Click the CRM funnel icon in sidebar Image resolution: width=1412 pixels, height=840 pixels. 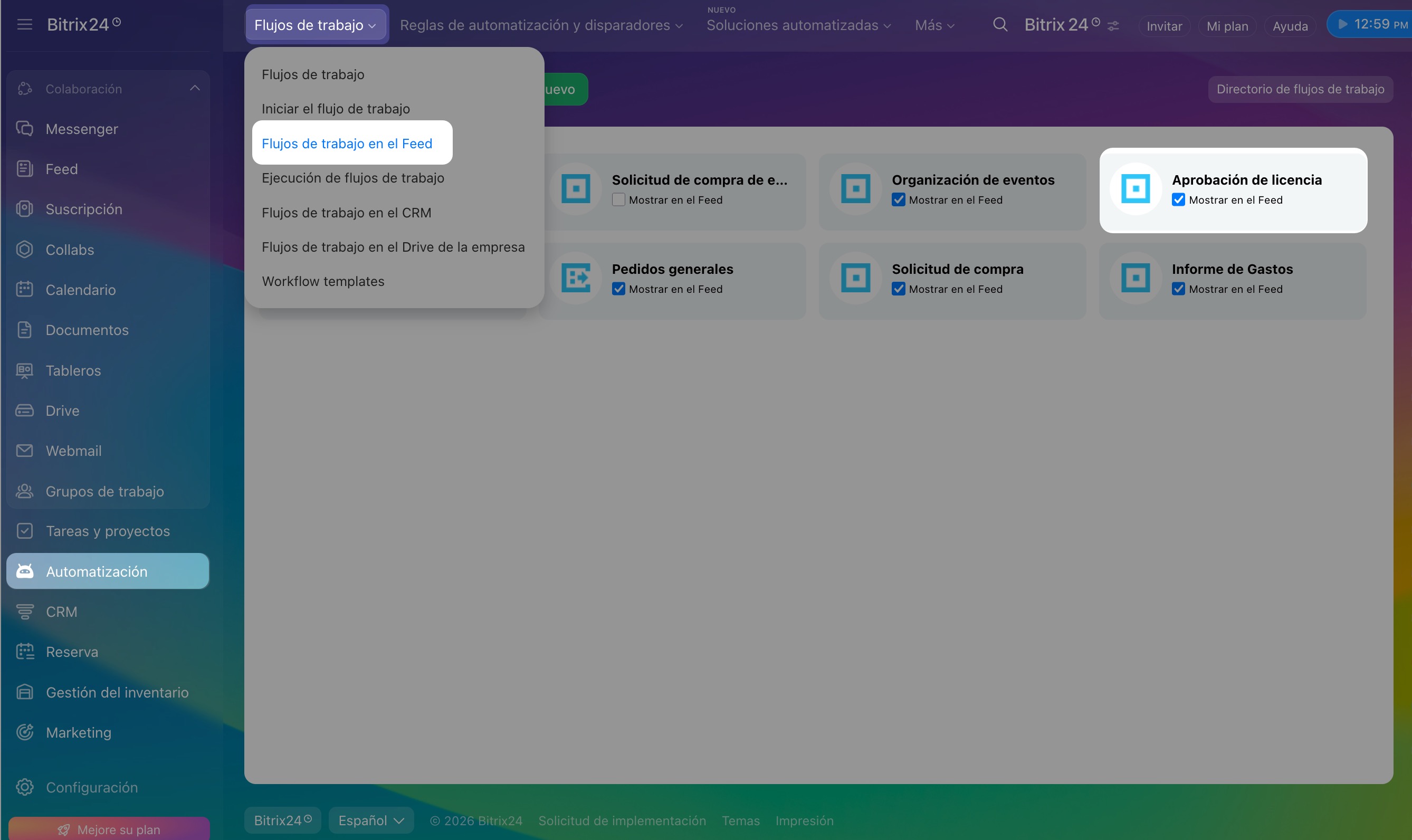[24, 612]
